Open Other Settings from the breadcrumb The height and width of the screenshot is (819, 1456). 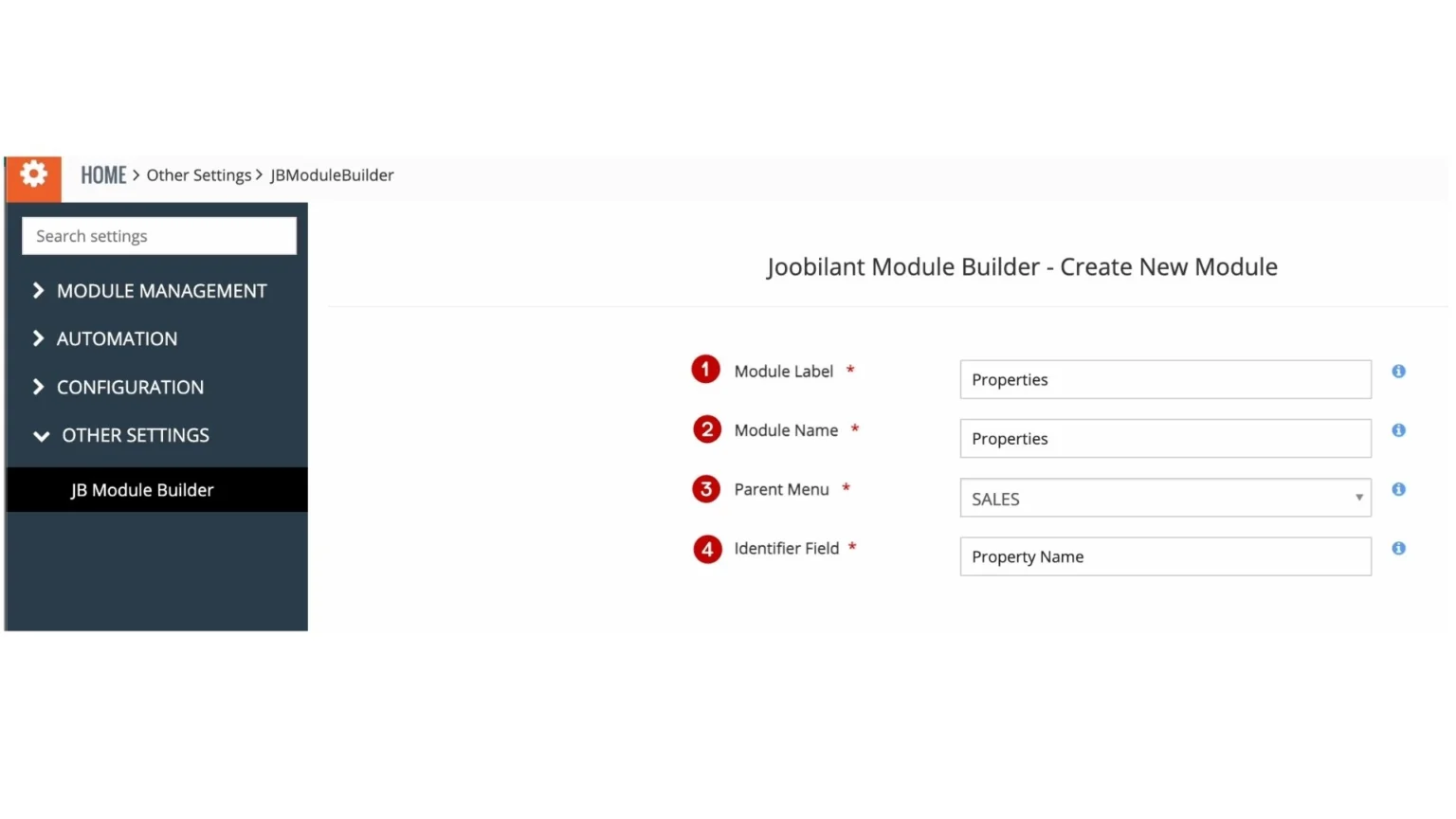199,174
